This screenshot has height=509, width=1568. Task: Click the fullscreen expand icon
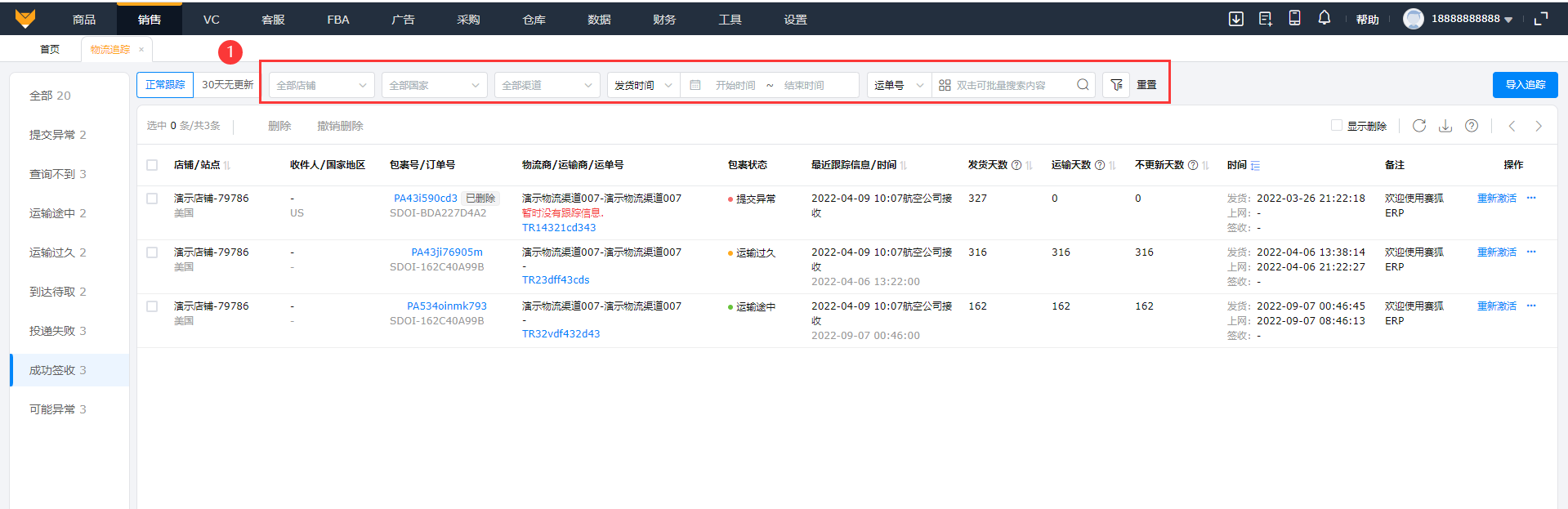[1541, 19]
